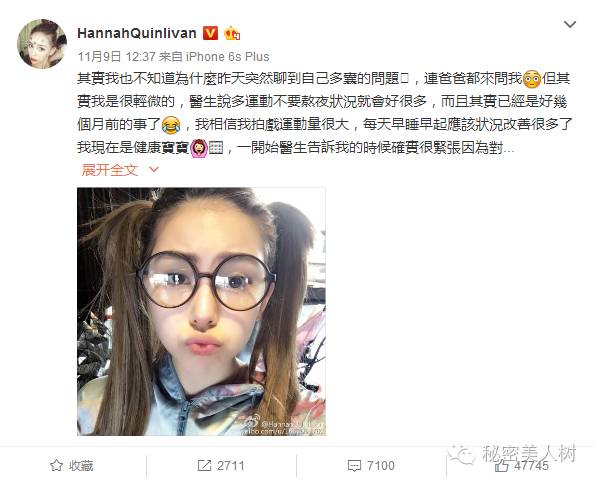The height and width of the screenshot is (482, 596).
Task: Click the iPhone 6s Plus source link
Action: pos(227,57)
